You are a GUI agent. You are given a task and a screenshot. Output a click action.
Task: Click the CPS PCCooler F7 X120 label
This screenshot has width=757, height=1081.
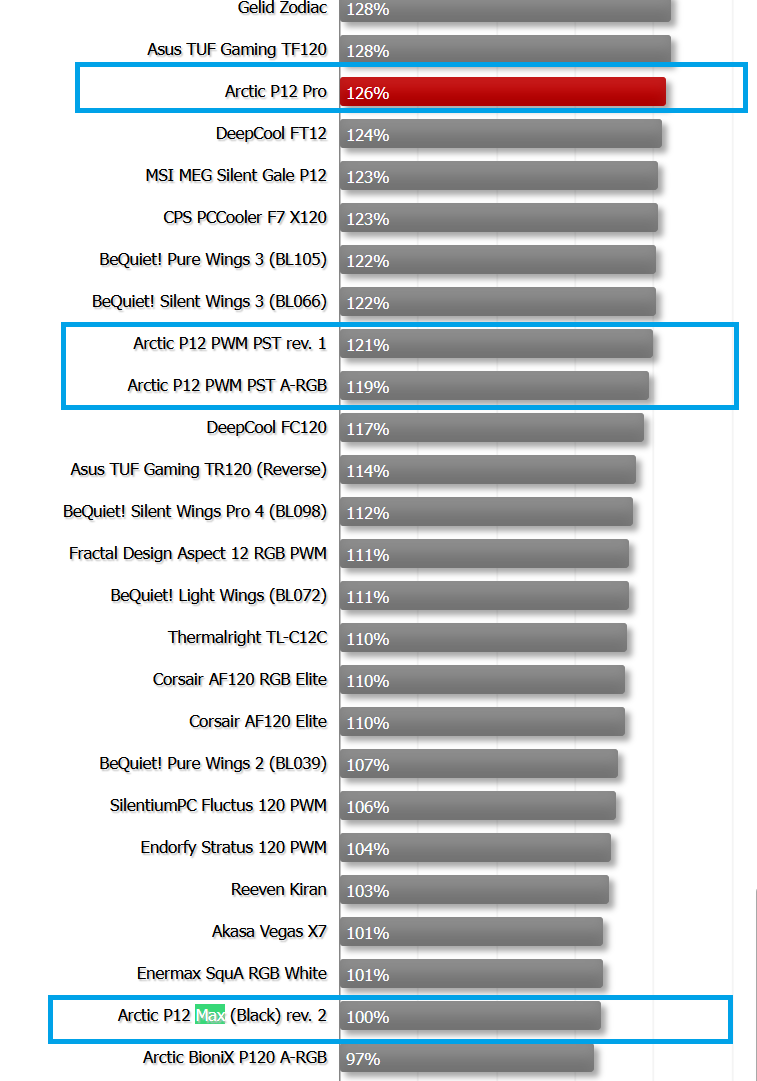245,218
